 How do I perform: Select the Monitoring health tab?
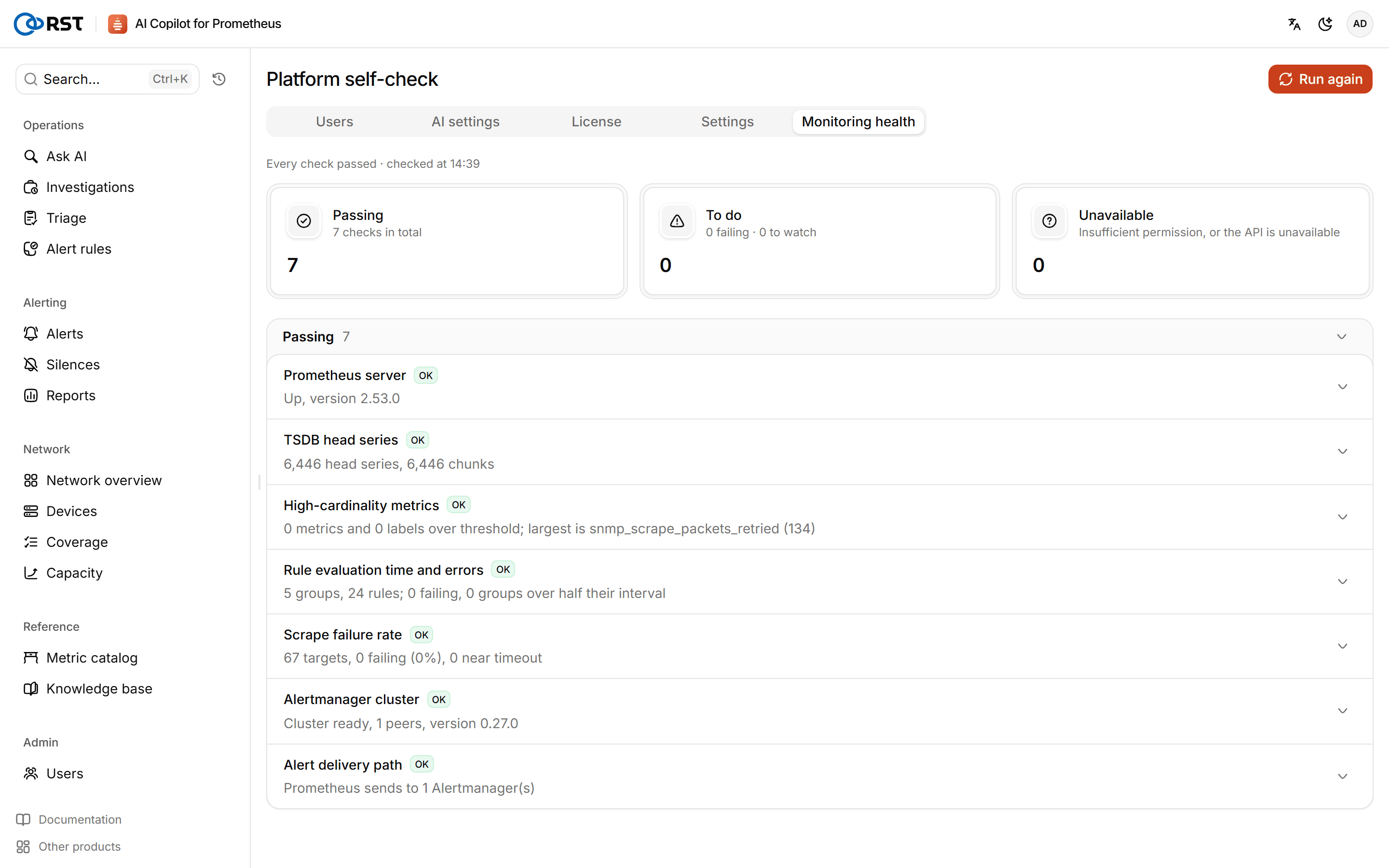point(858,122)
